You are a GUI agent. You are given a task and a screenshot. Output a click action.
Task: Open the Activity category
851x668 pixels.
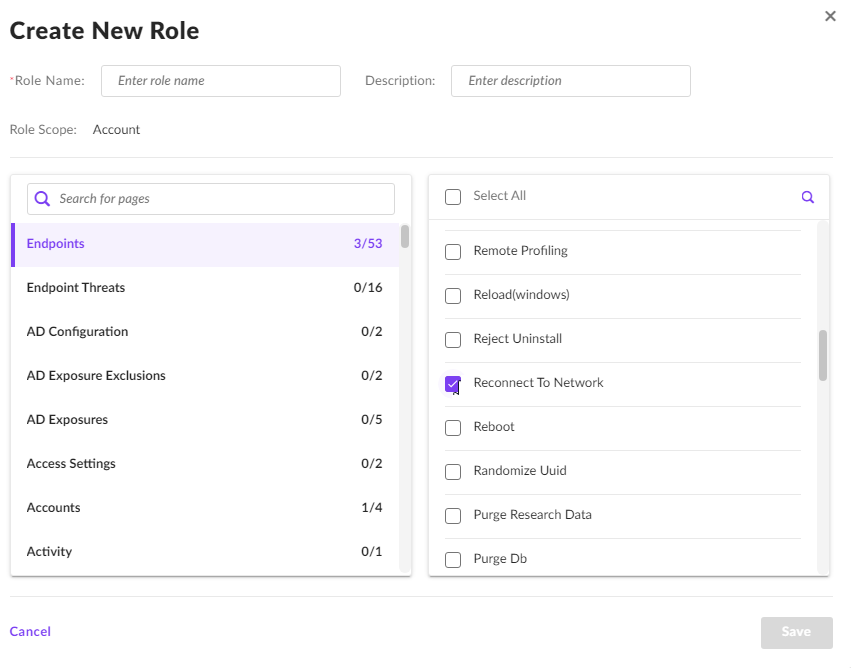coord(205,552)
